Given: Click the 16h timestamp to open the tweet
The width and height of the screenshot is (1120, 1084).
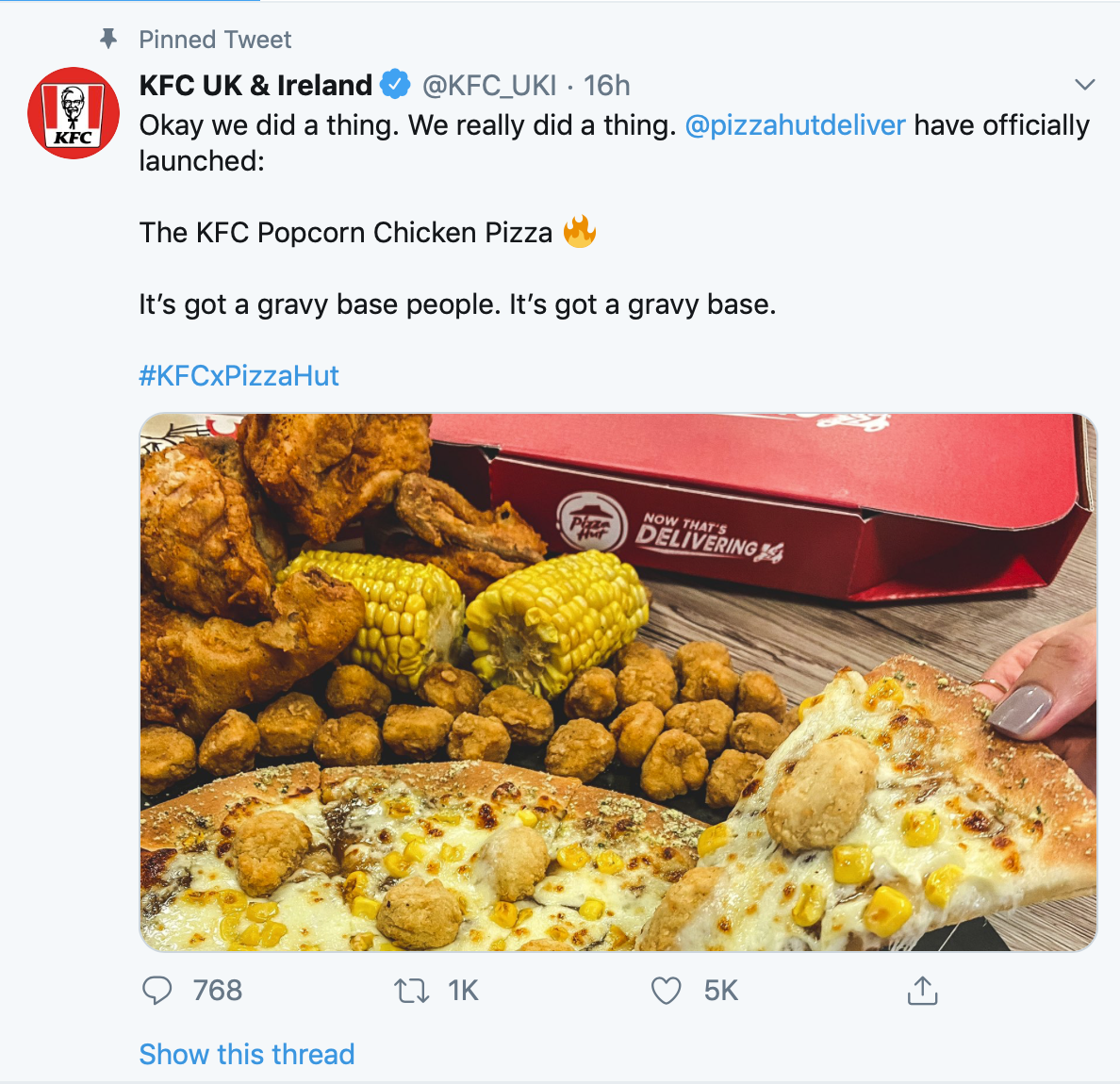Looking at the screenshot, I should point(608,85).
